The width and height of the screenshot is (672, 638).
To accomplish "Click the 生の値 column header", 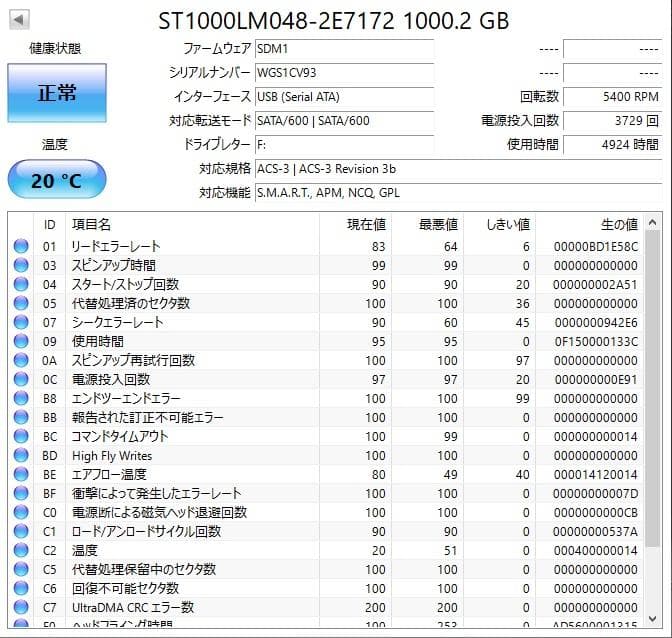I will (589, 225).
